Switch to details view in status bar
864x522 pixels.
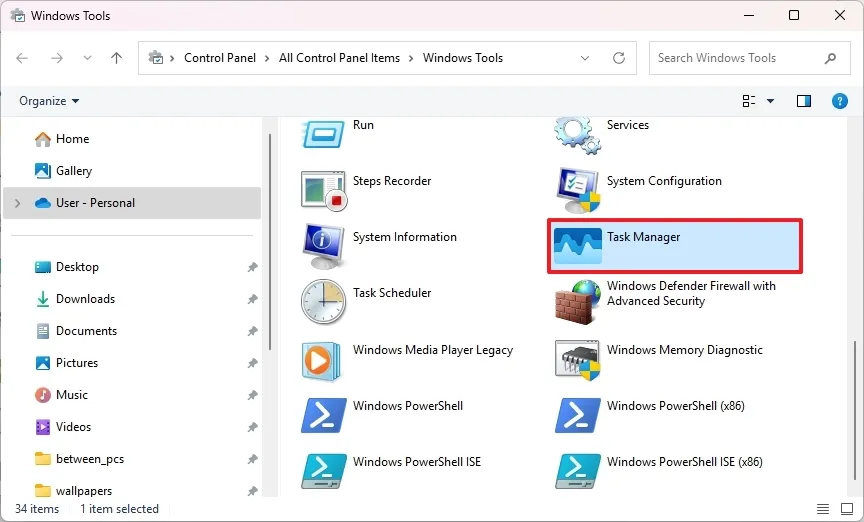point(823,509)
